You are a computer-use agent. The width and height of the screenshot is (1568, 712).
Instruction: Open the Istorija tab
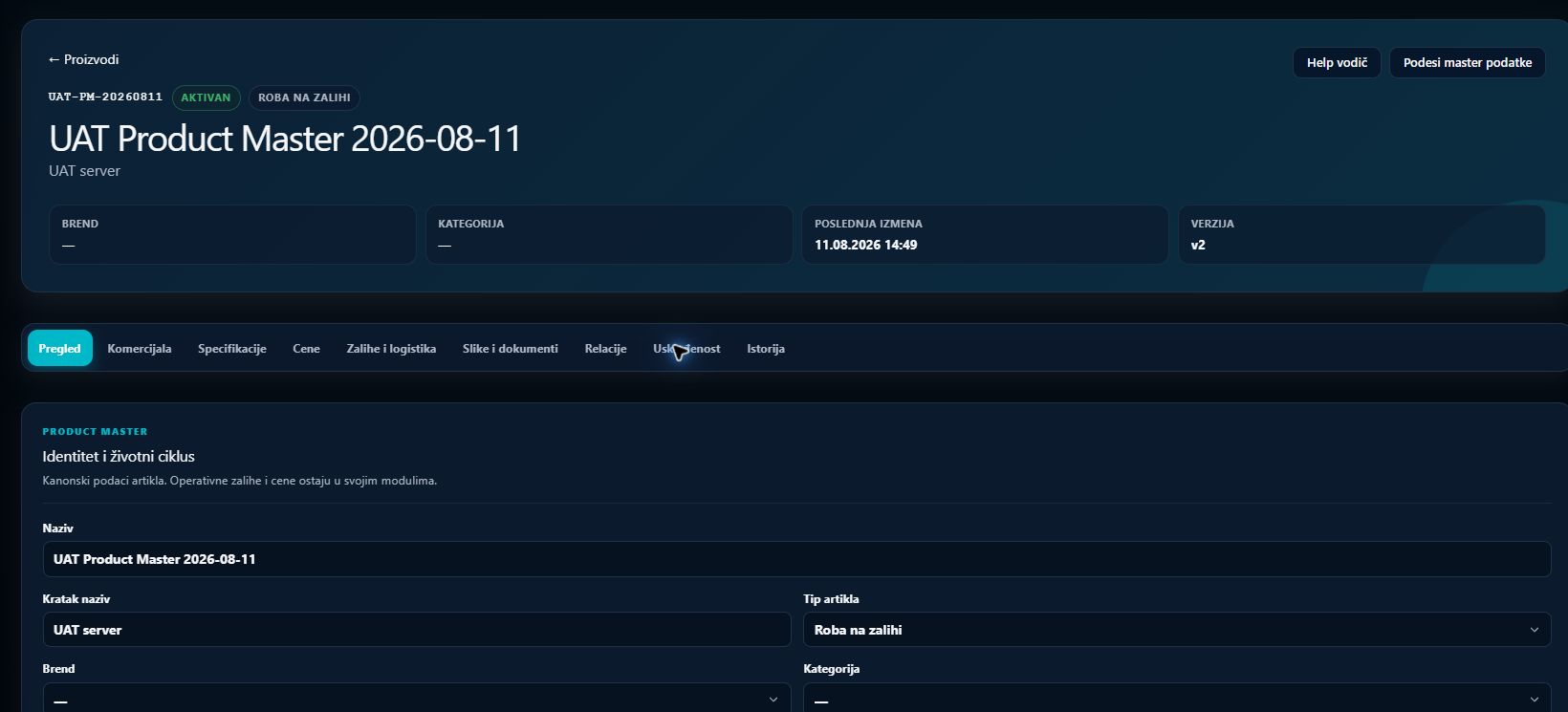point(766,349)
